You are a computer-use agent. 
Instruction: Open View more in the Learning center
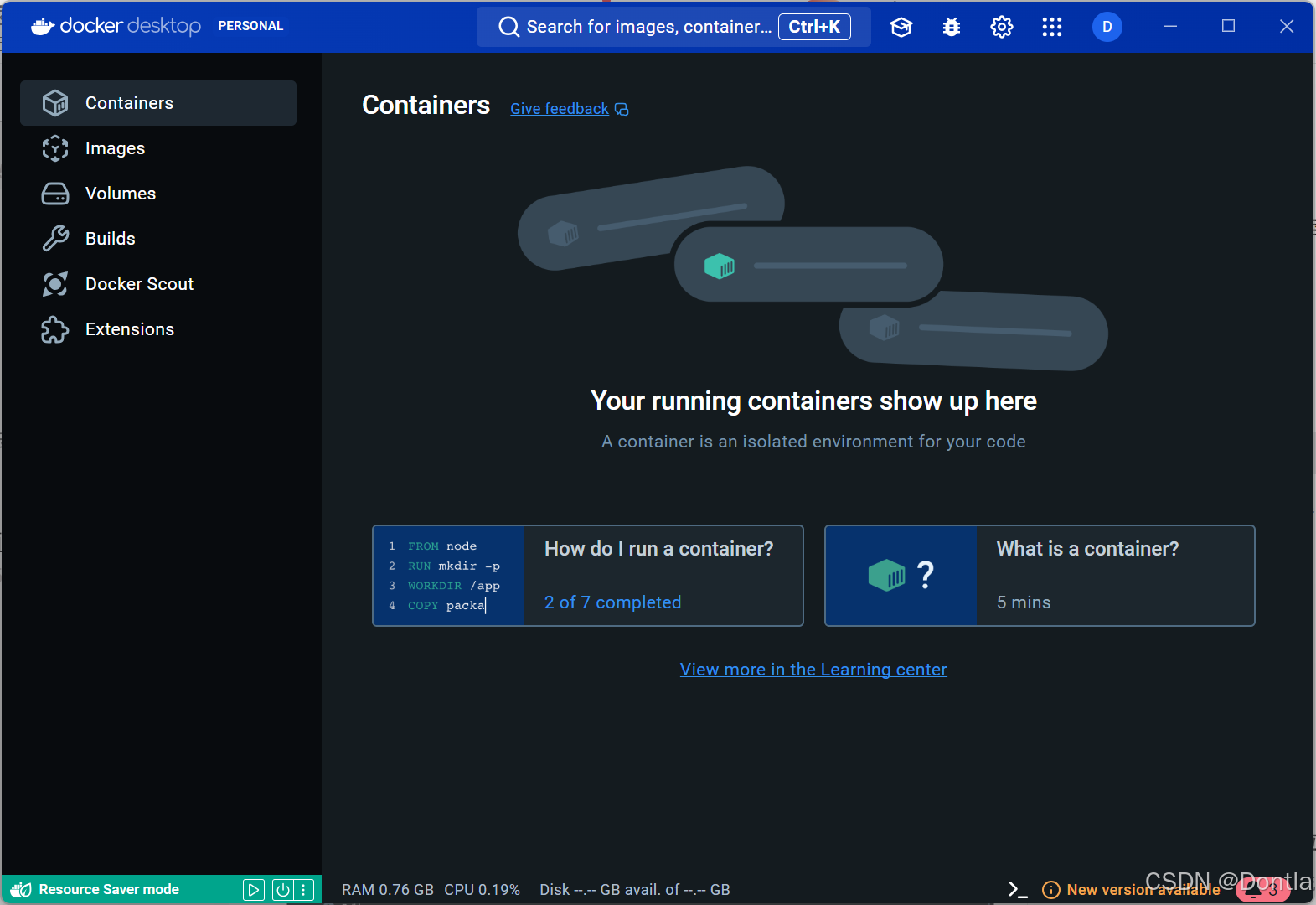[813, 670]
